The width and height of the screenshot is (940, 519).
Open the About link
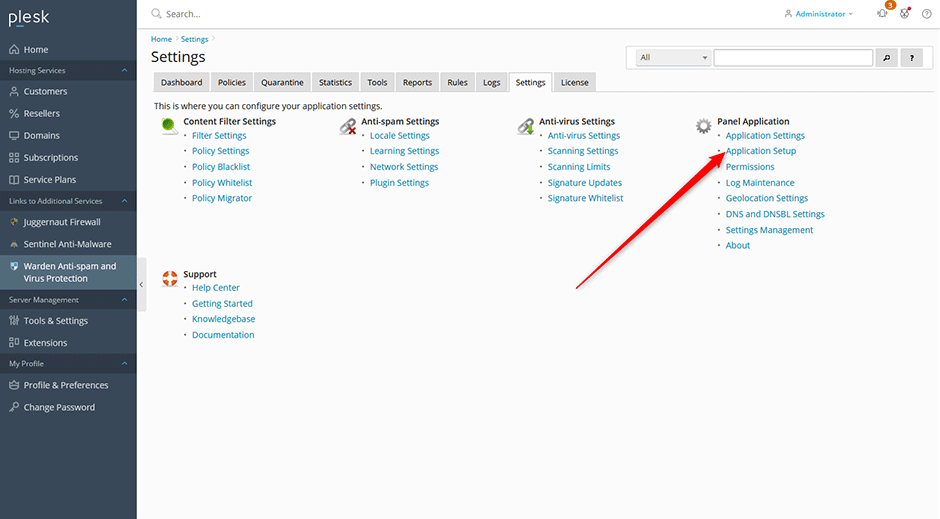(x=737, y=245)
